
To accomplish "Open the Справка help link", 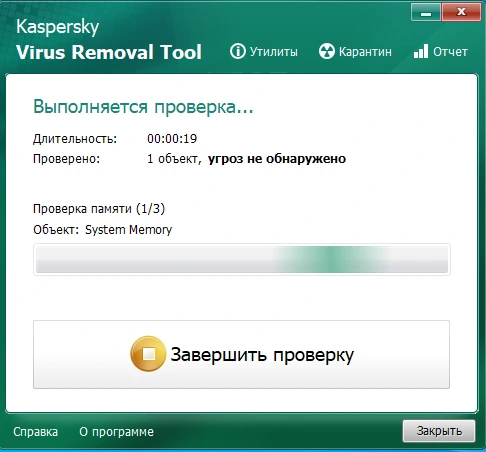I will pos(35,432).
